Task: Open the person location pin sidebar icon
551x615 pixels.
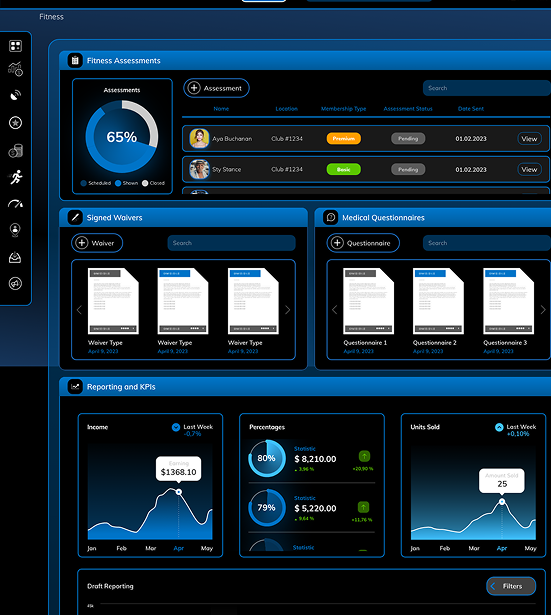Action: click(x=15, y=230)
